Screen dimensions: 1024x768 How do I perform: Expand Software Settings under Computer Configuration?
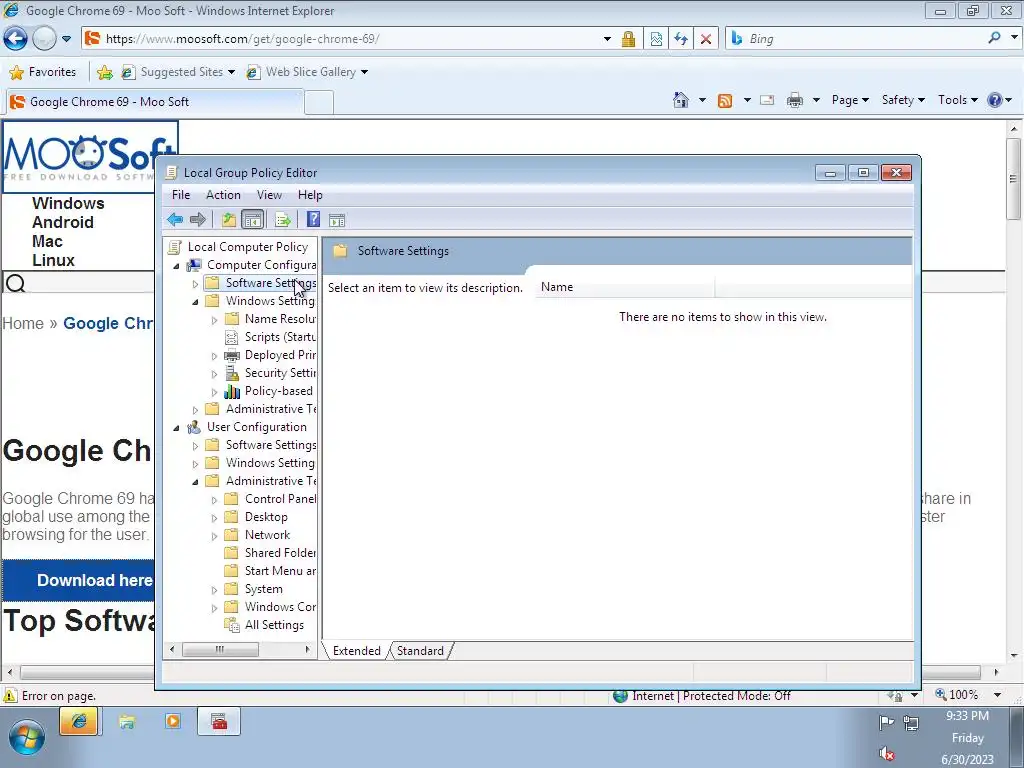click(x=195, y=284)
